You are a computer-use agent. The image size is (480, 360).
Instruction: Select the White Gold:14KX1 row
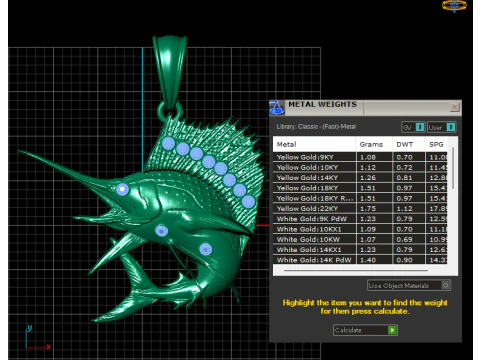tap(360, 250)
